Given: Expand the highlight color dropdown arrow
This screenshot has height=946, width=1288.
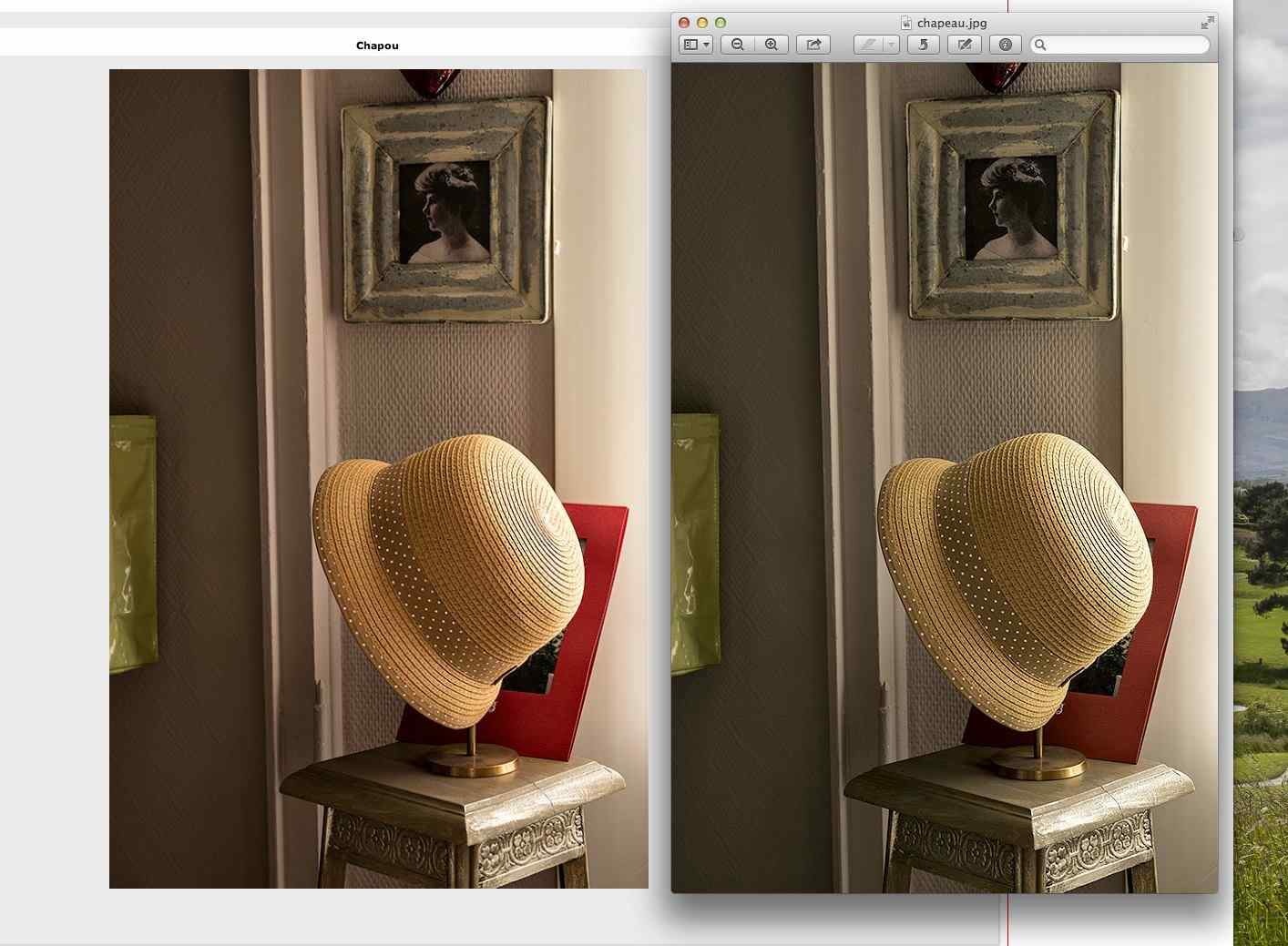Looking at the screenshot, I should click(892, 44).
